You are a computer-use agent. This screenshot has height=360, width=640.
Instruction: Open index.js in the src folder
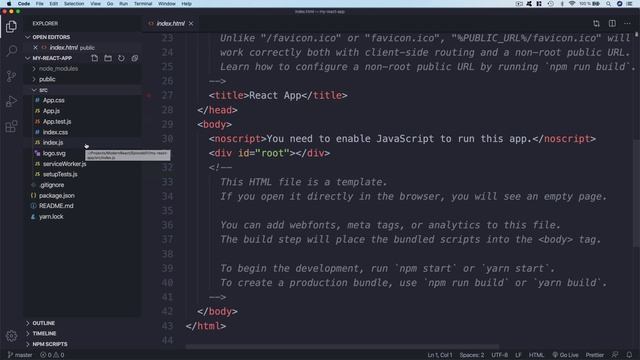click(x=53, y=142)
